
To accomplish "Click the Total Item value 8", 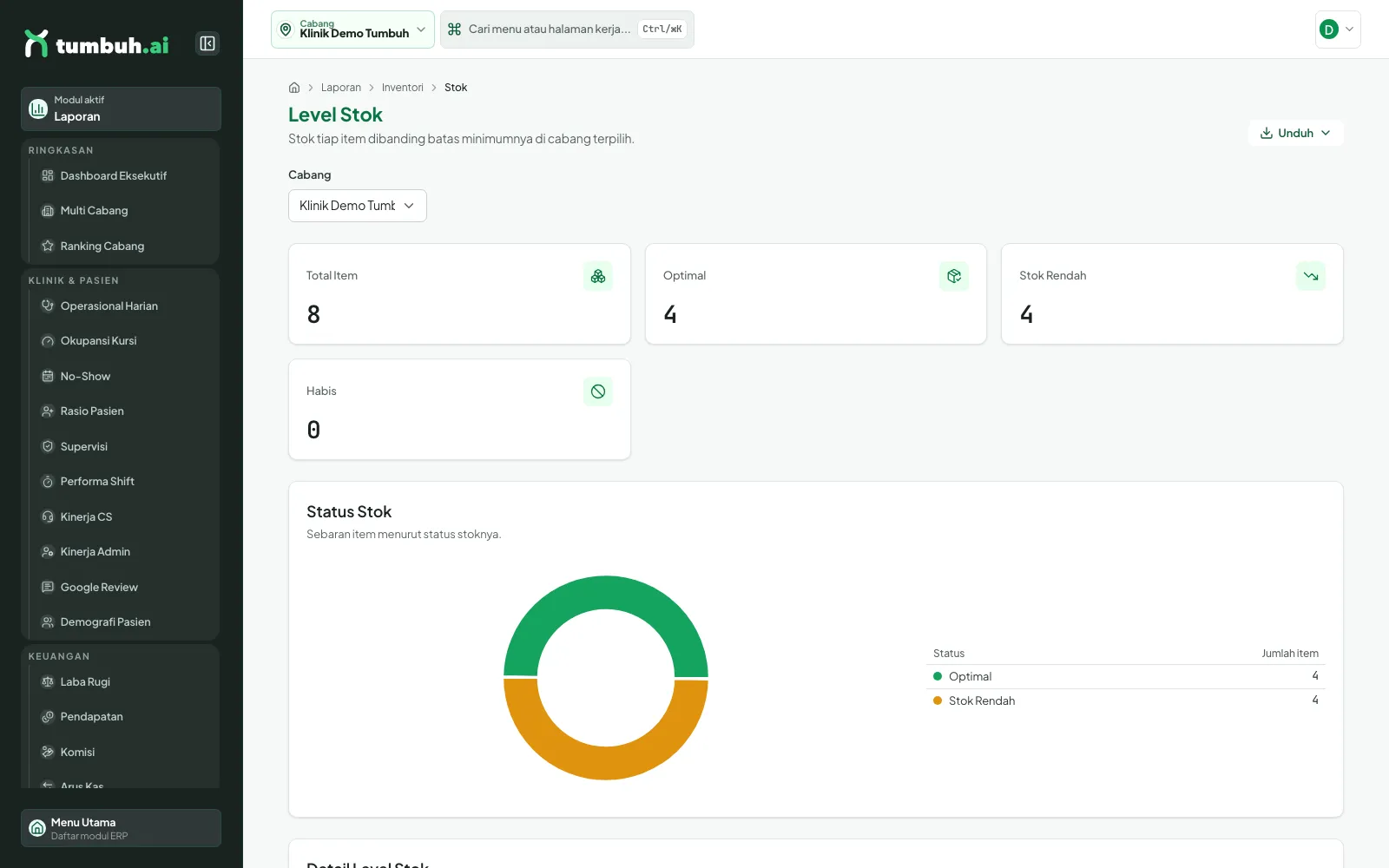I will tap(313, 314).
